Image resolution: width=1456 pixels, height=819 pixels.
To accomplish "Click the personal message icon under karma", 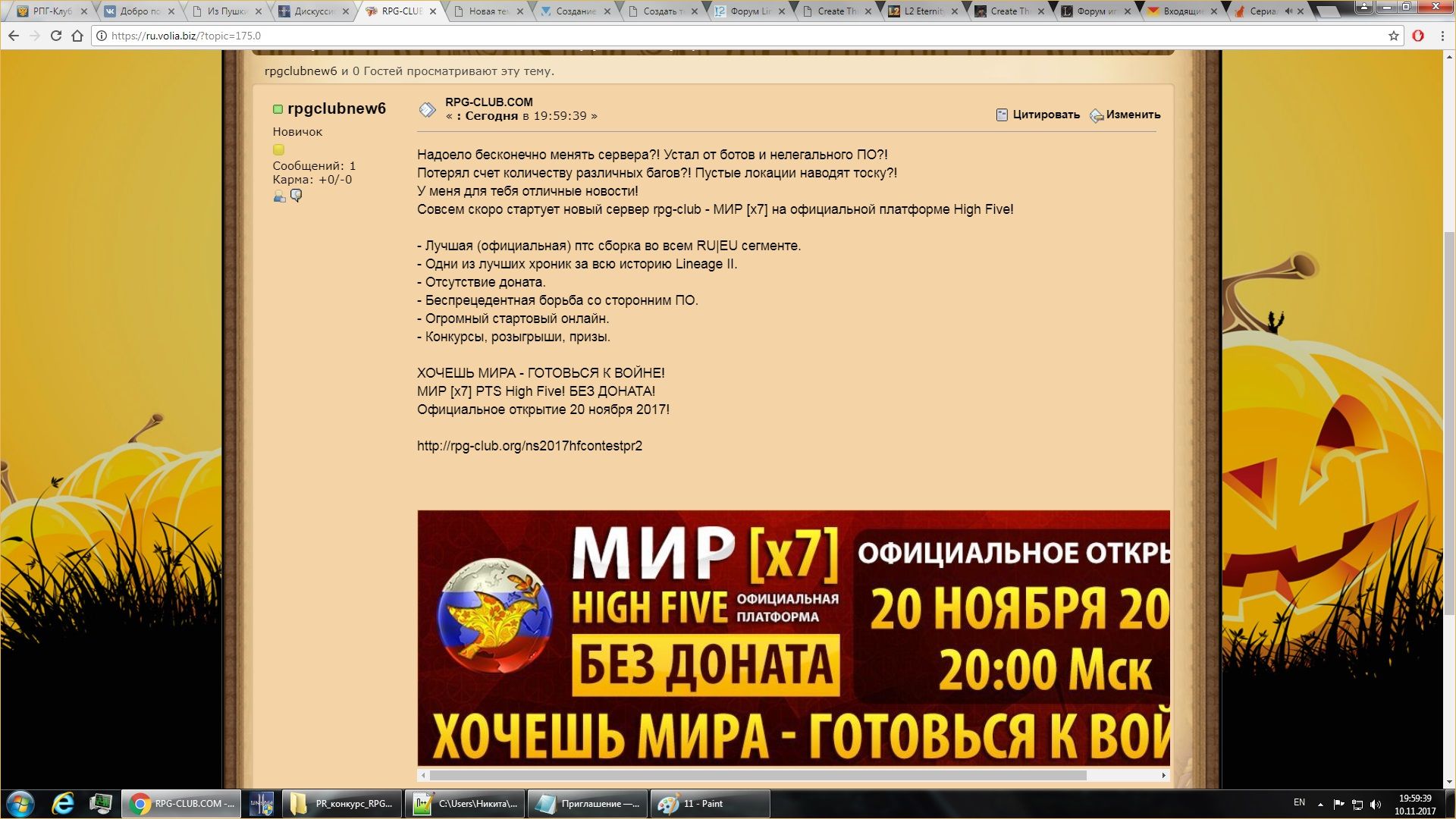I will (297, 196).
